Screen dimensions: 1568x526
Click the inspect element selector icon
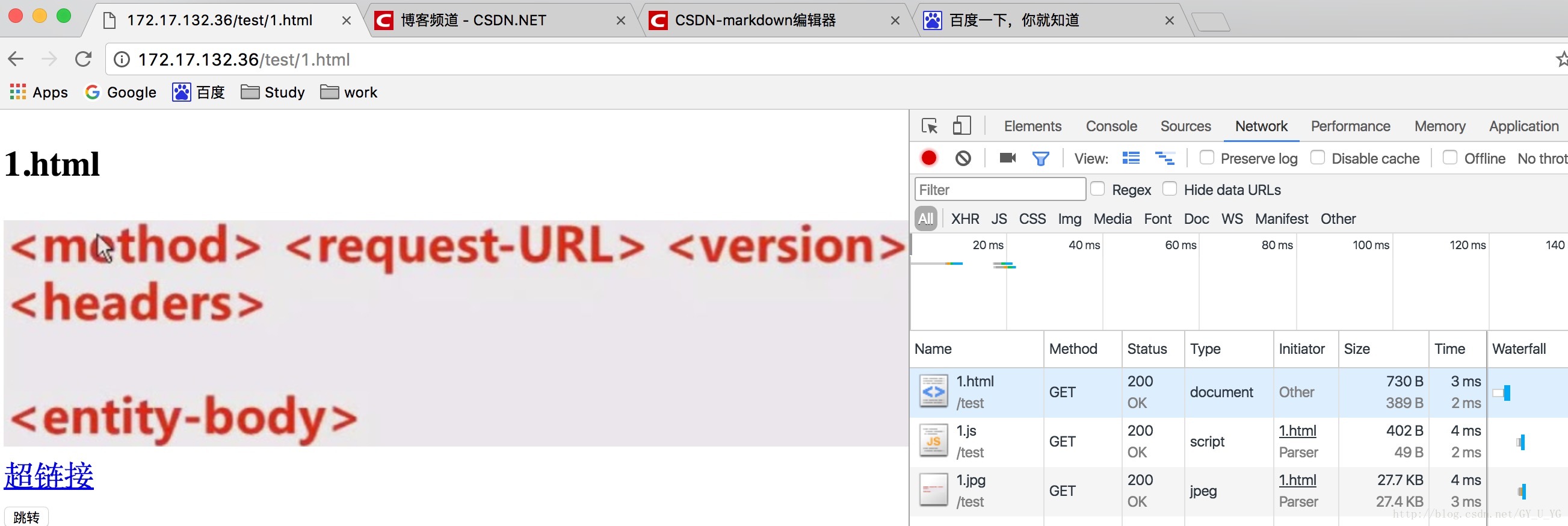click(930, 126)
